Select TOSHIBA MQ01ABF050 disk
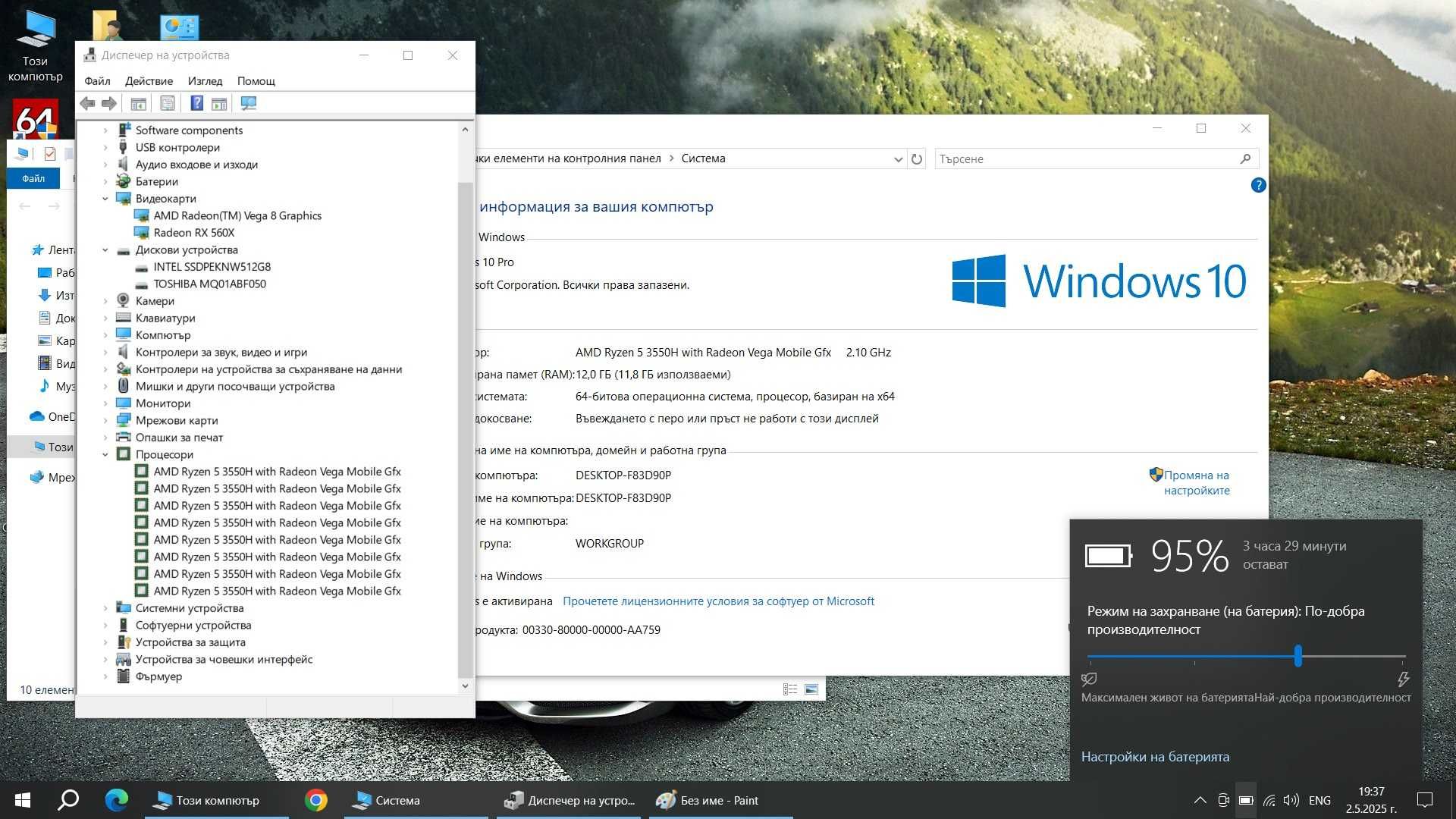1456x819 pixels. point(209,284)
